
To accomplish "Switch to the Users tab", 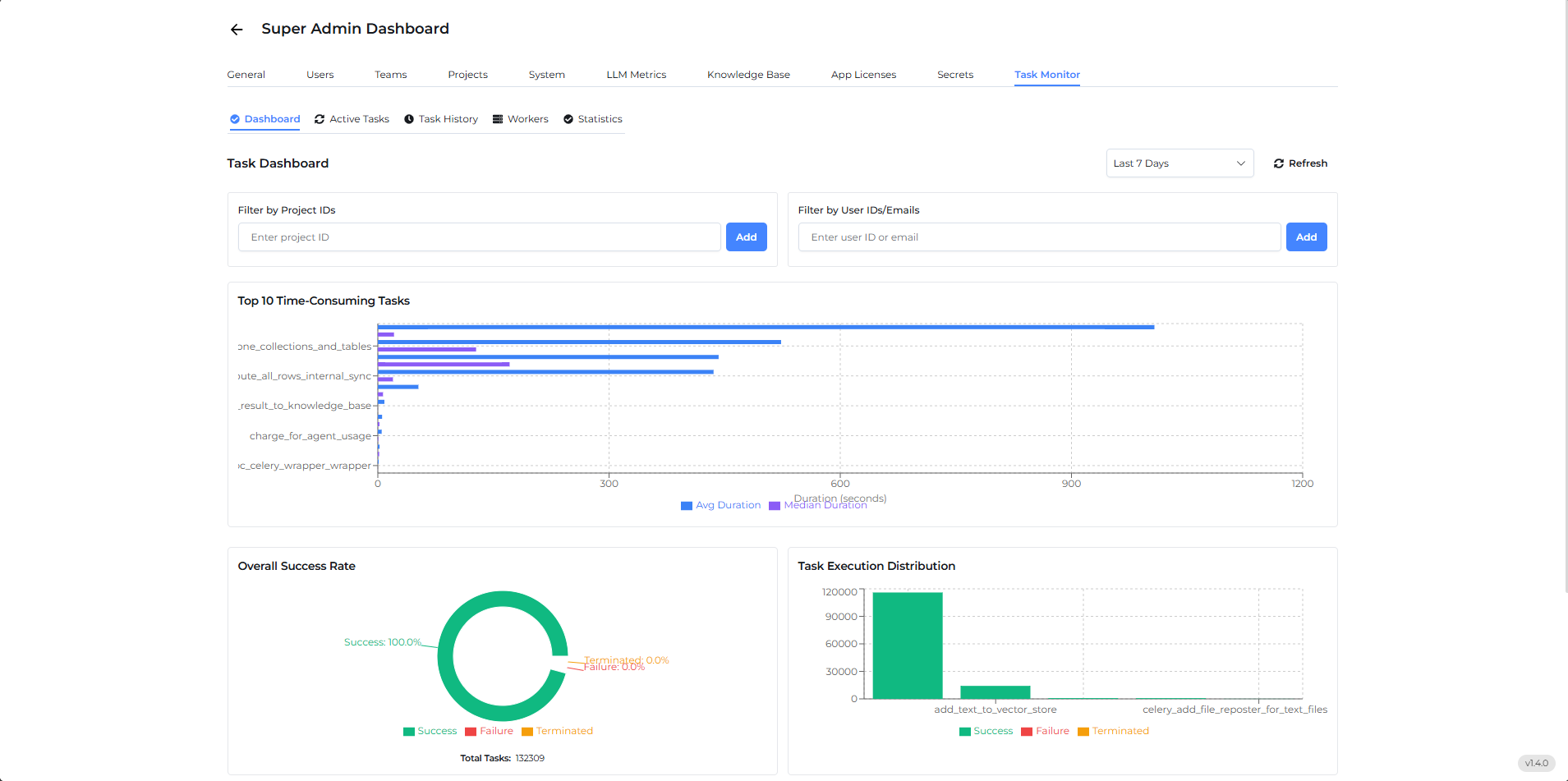I will click(320, 75).
